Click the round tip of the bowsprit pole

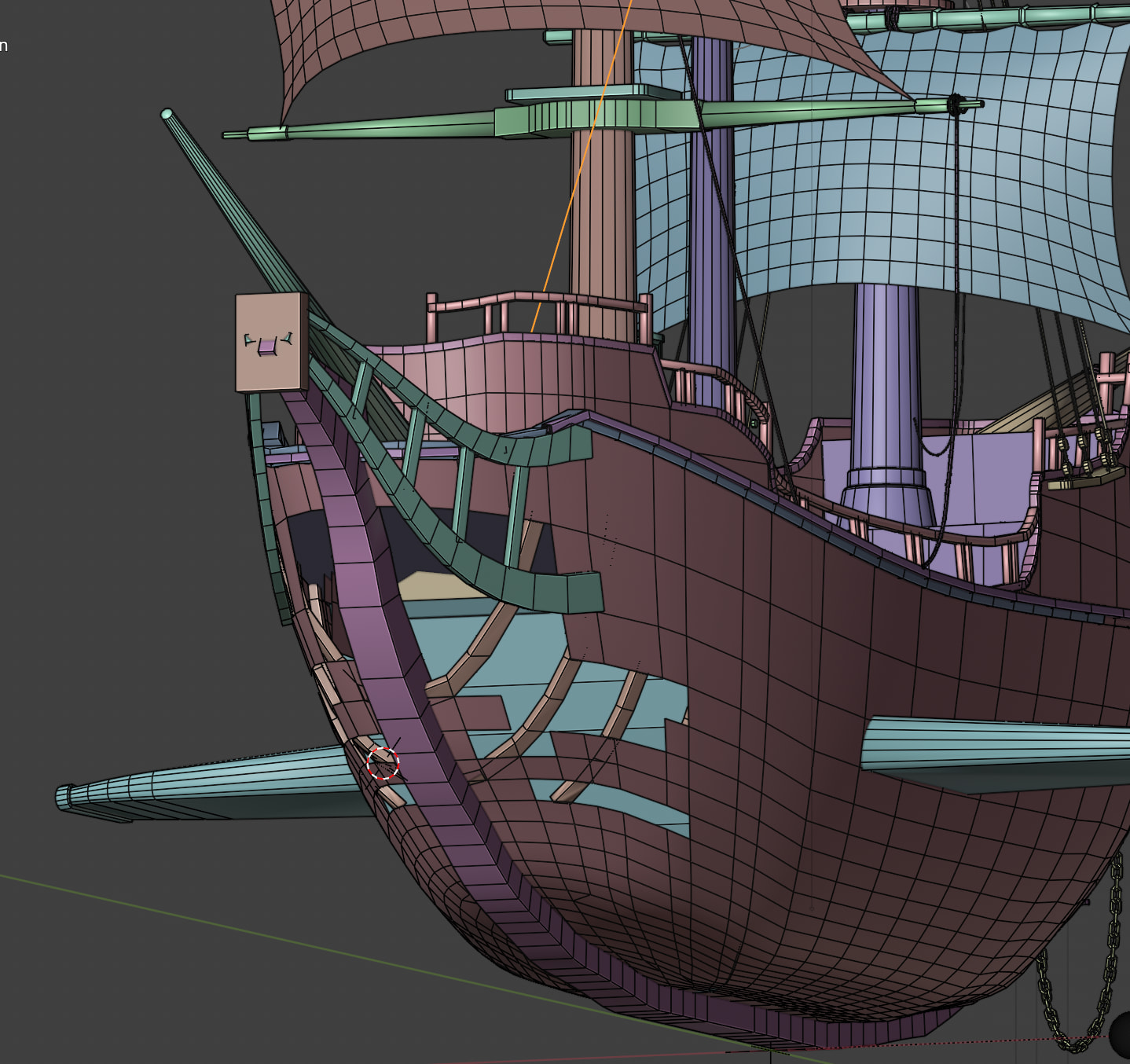(167, 115)
